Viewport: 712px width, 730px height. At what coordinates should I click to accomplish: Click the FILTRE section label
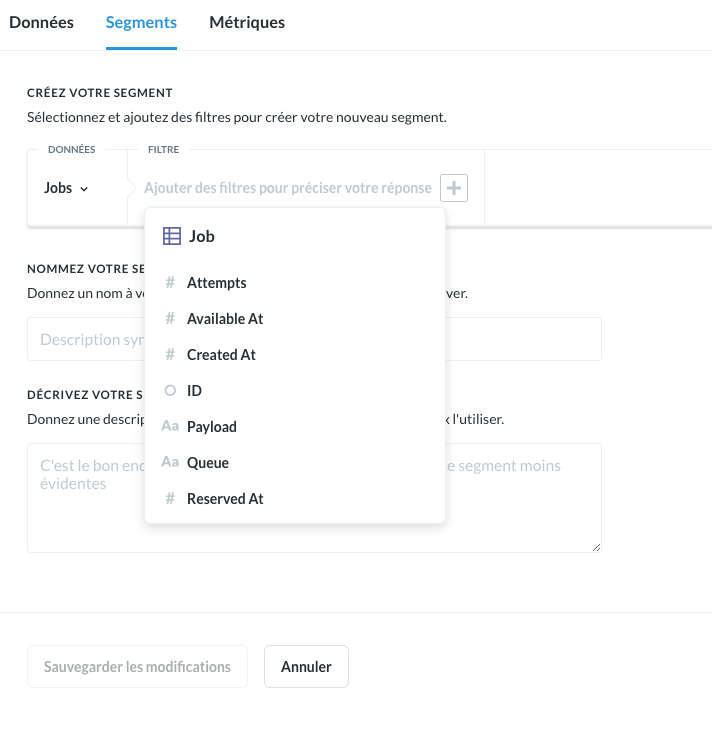coord(163,149)
